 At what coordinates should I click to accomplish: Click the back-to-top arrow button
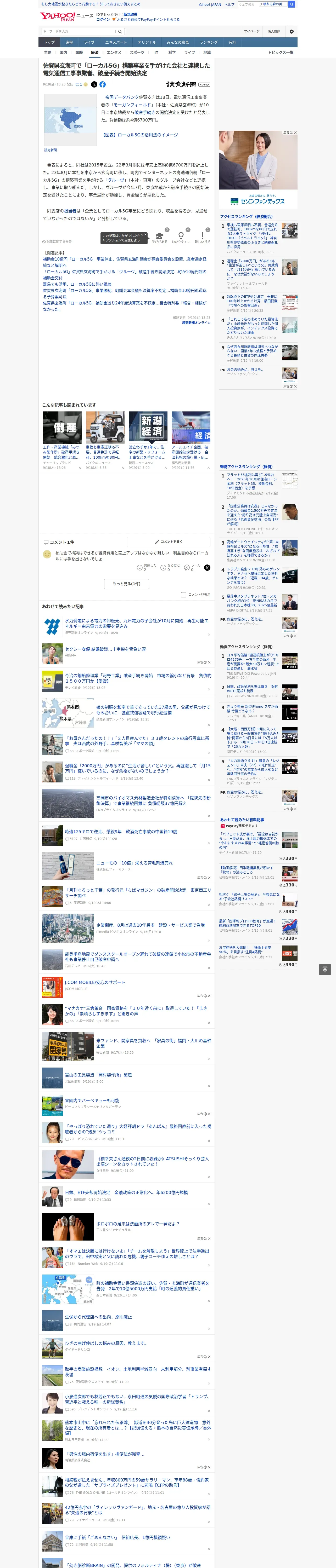325,969
